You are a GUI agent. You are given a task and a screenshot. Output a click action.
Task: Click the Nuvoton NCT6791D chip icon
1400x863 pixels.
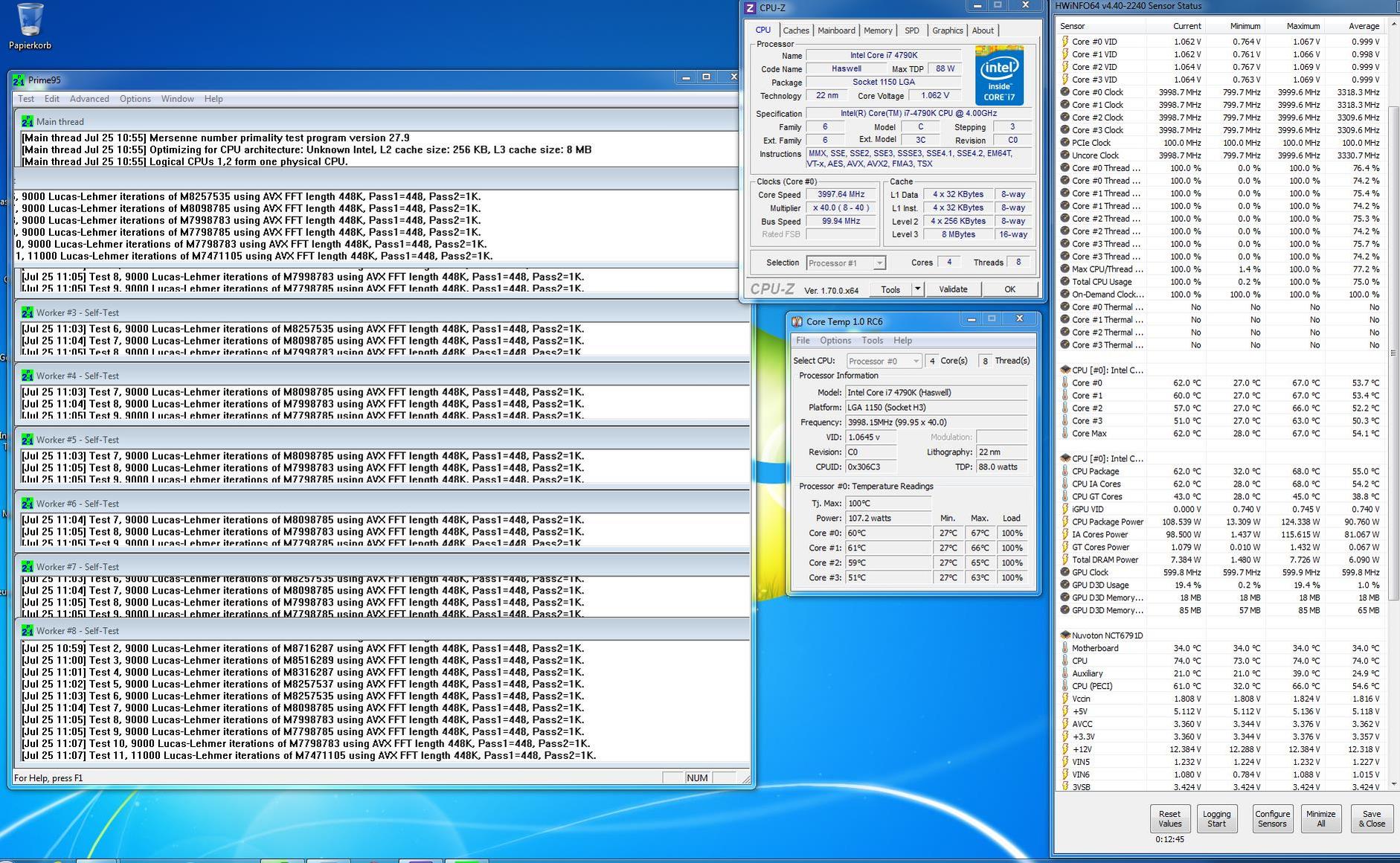point(1065,635)
